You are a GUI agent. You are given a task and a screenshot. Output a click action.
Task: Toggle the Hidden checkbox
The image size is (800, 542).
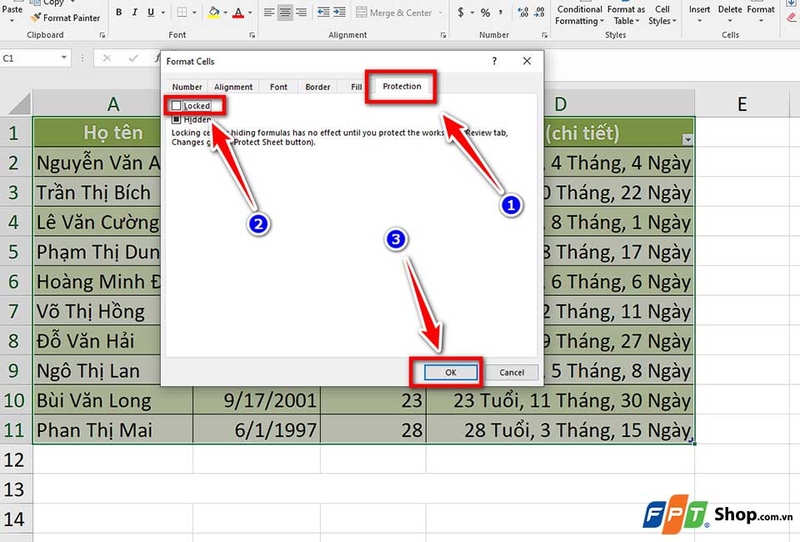pos(176,119)
